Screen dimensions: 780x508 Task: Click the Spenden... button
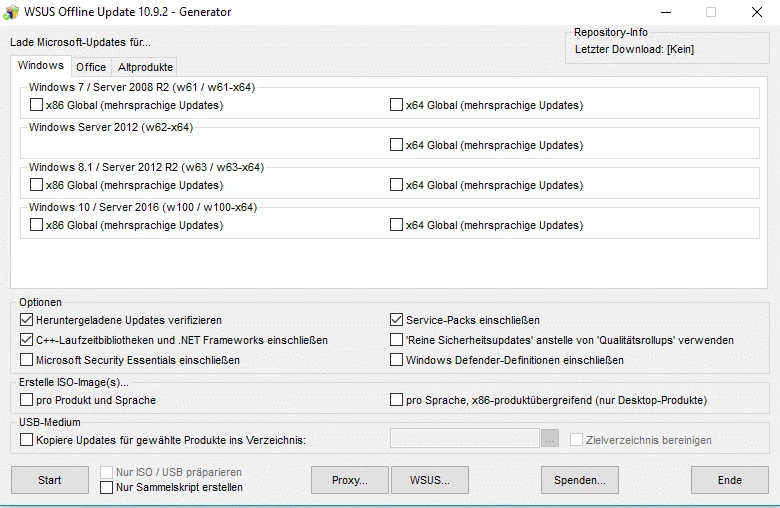coord(580,480)
